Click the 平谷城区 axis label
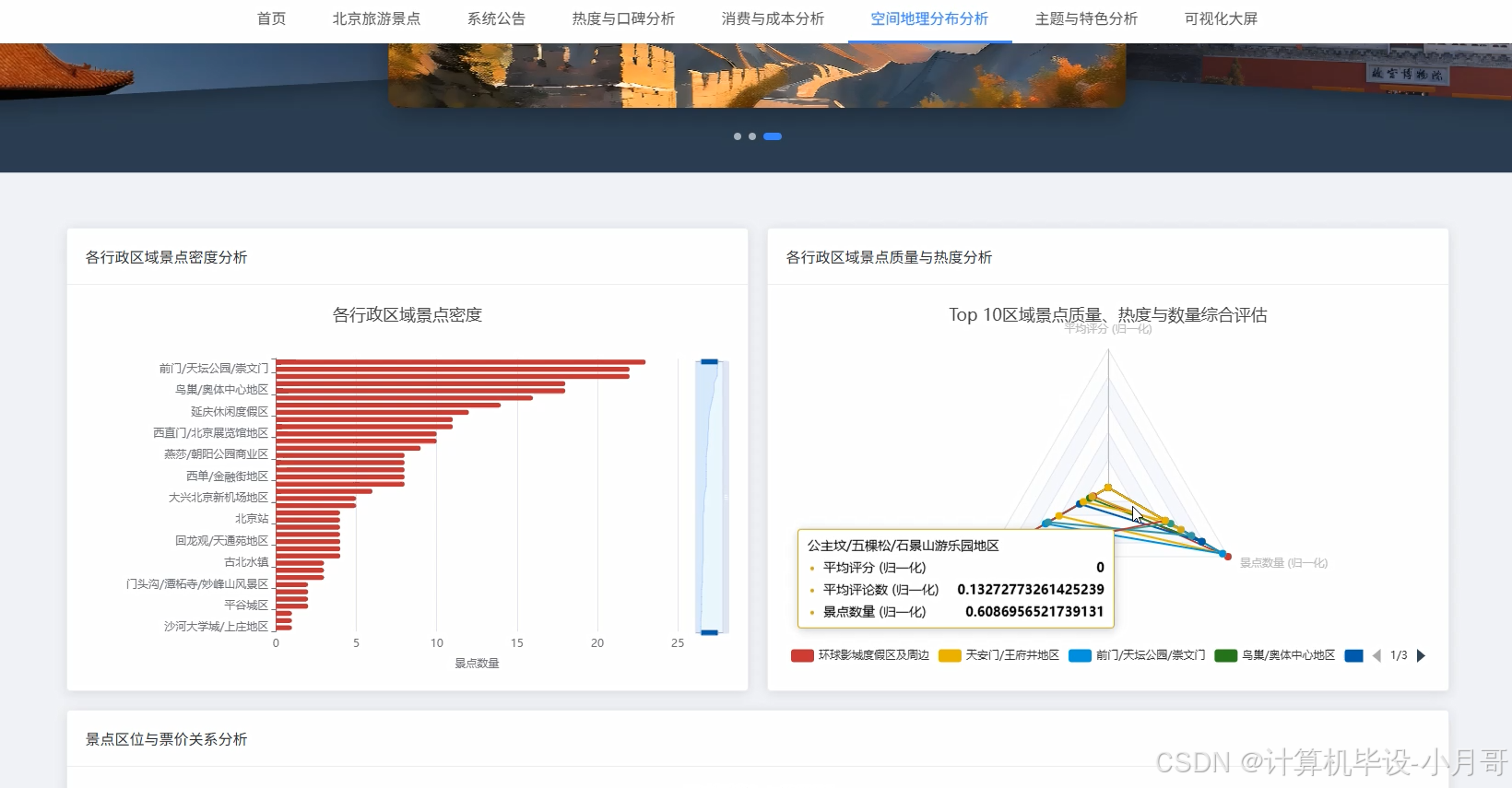Image resolution: width=1512 pixels, height=788 pixels. click(246, 605)
